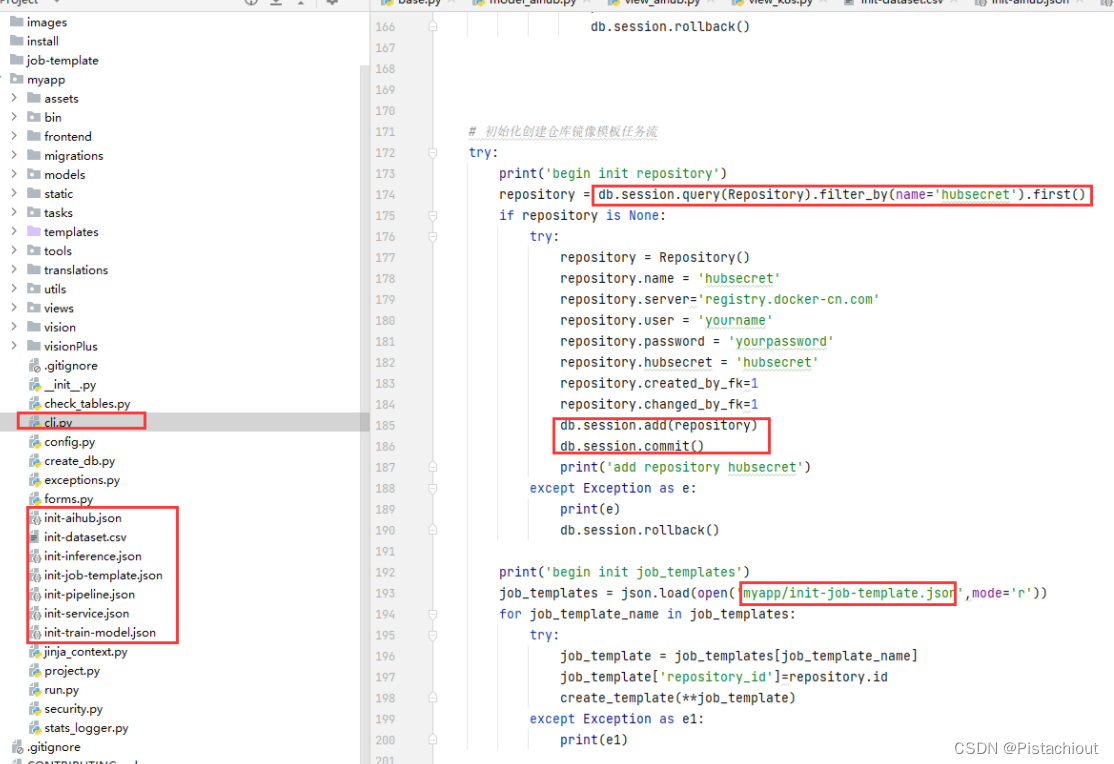The width and height of the screenshot is (1114, 764).
Task: Click the forms.py file icon
Action: click(35, 498)
